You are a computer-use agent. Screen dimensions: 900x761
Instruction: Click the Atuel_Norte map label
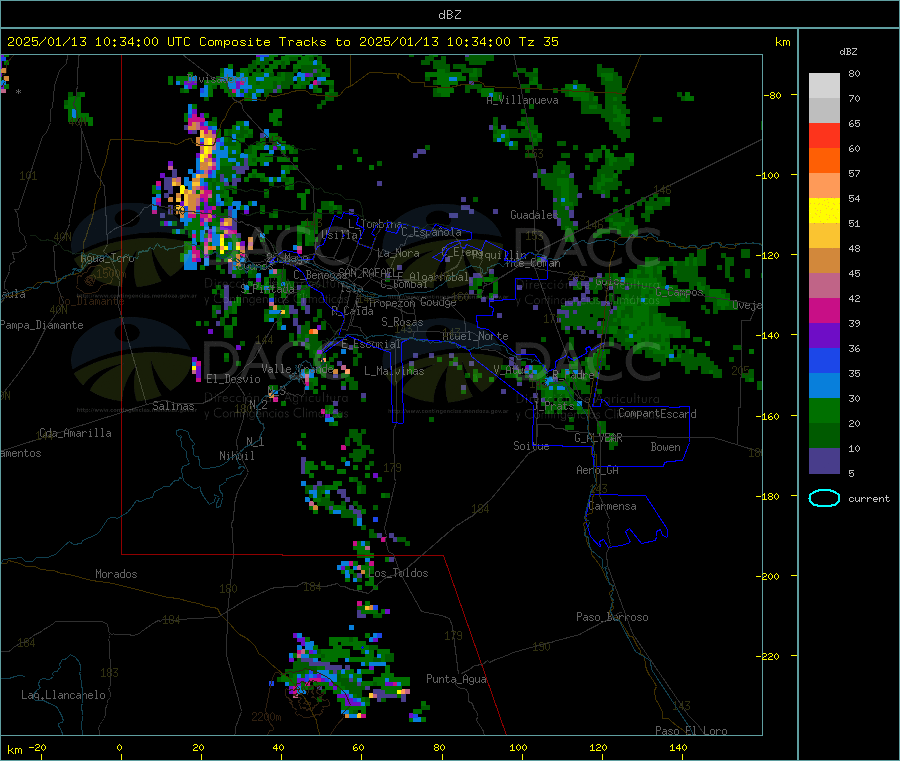pyautogui.click(x=475, y=336)
